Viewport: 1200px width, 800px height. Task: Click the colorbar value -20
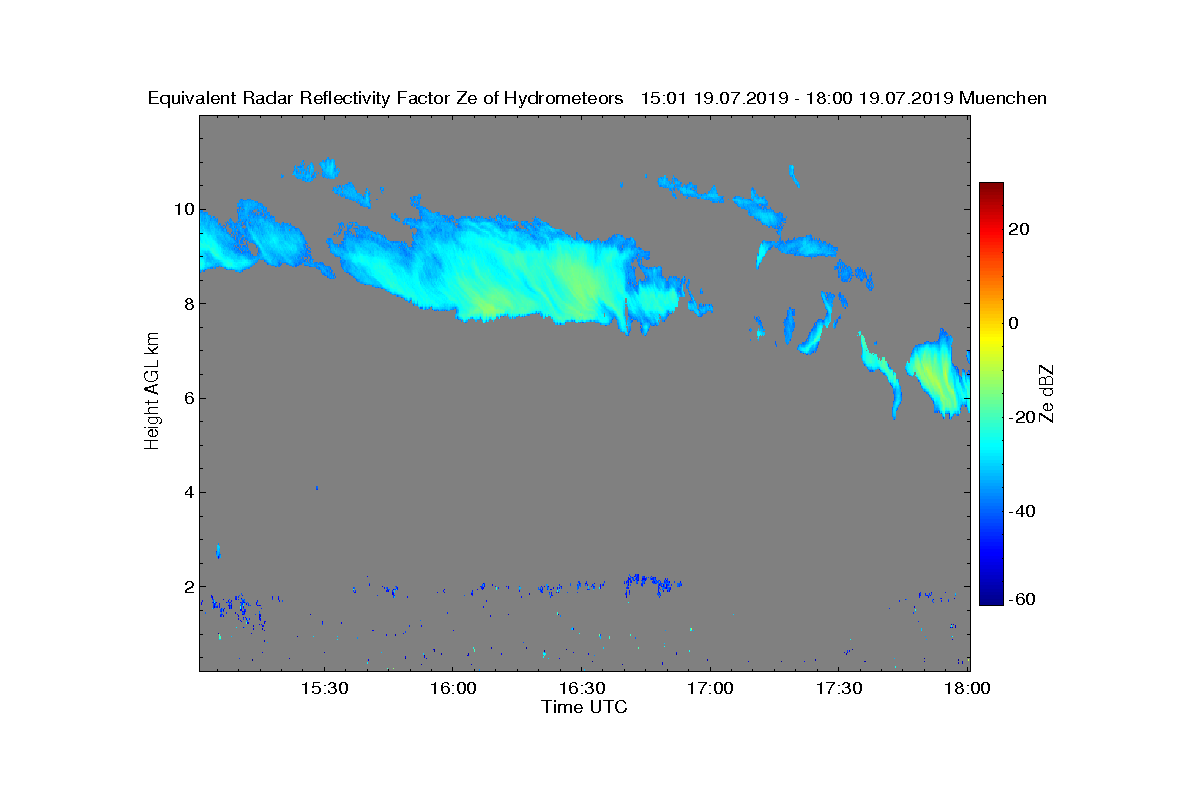tap(1022, 417)
